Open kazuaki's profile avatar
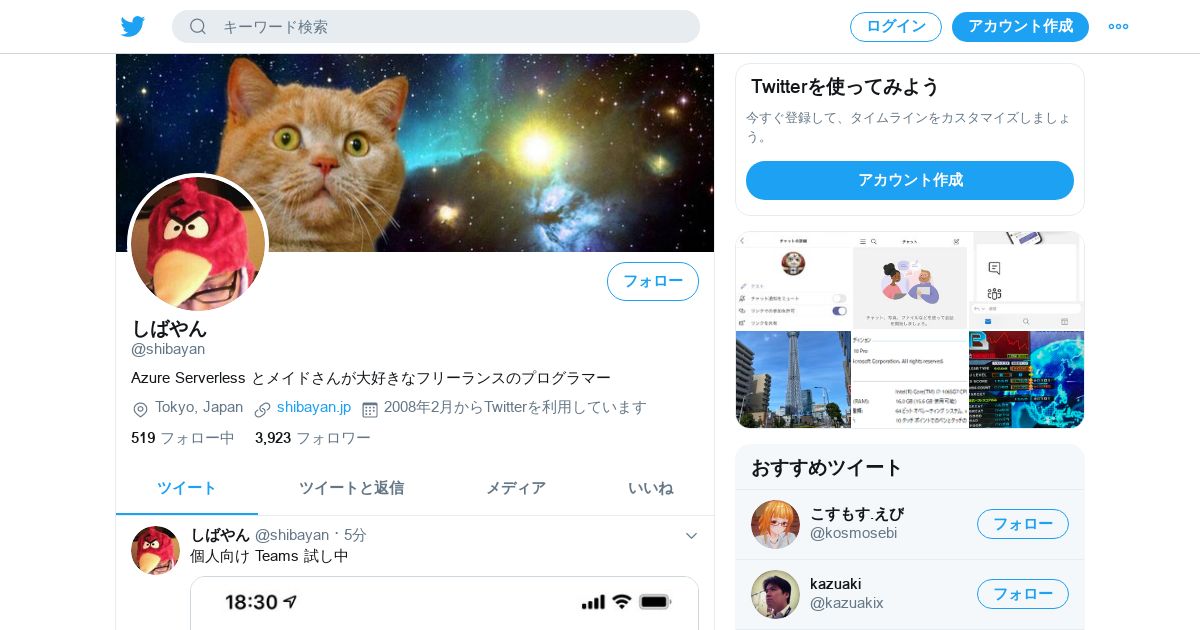The width and height of the screenshot is (1200, 630). point(775,594)
